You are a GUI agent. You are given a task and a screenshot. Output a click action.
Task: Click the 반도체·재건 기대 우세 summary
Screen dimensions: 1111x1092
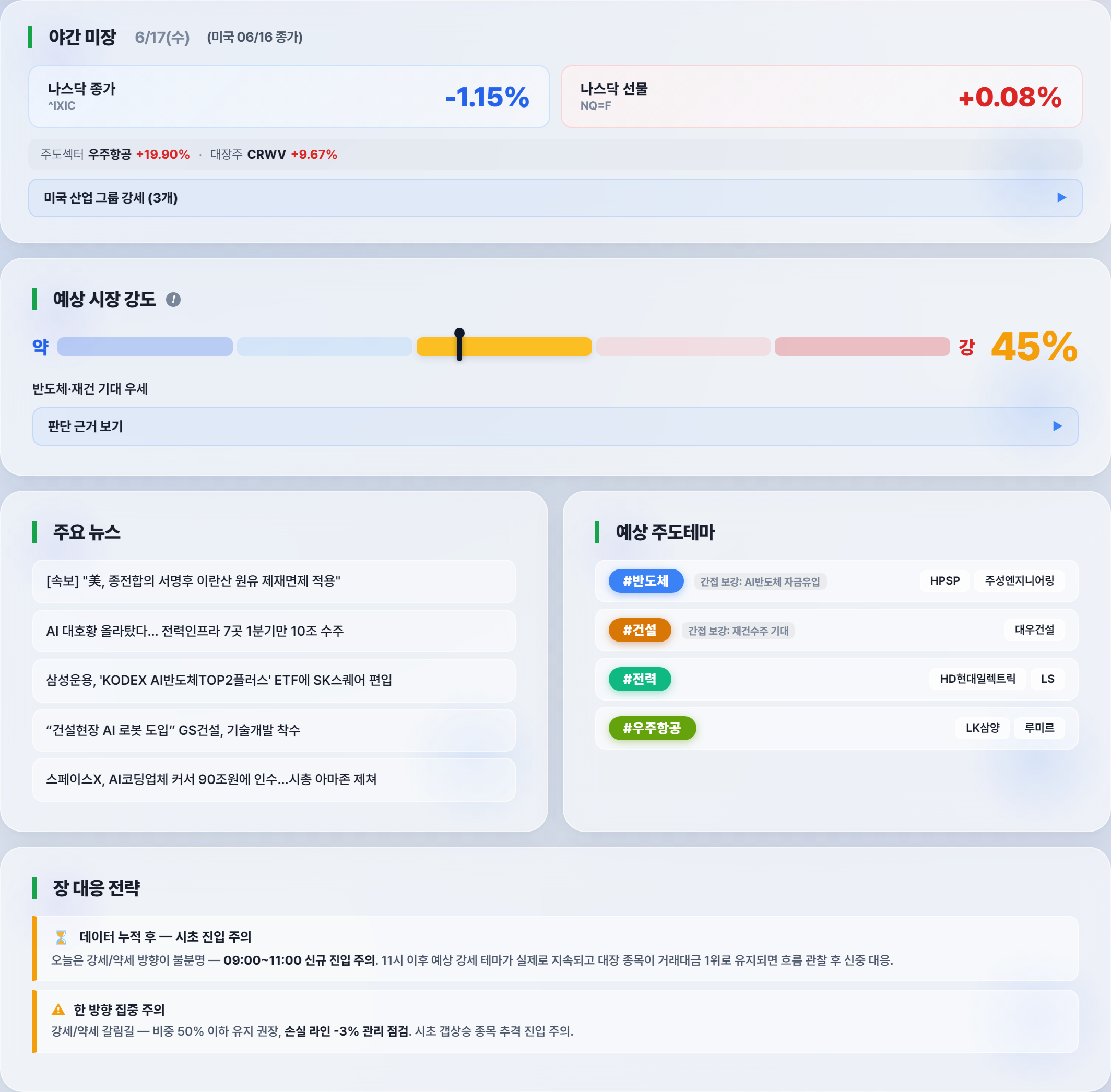coord(90,389)
